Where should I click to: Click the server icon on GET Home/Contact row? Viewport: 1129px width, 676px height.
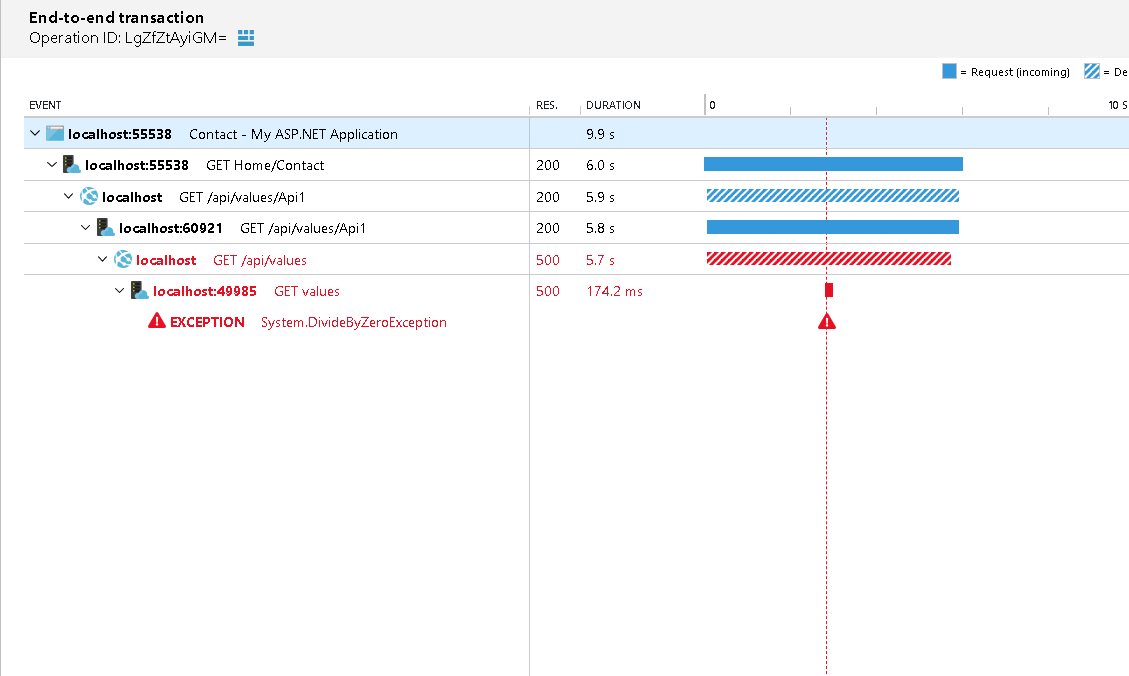pos(72,163)
